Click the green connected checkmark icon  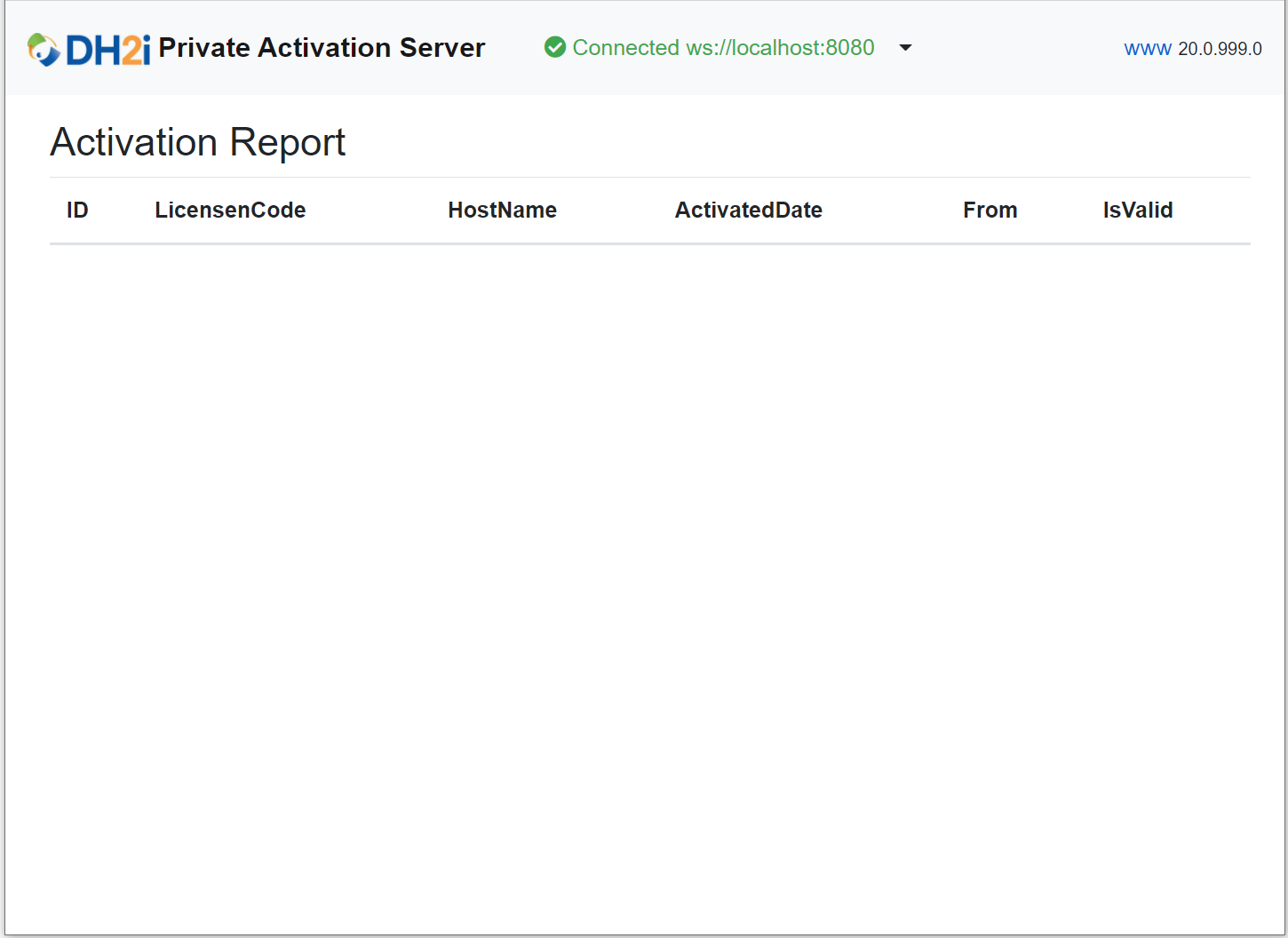point(554,47)
